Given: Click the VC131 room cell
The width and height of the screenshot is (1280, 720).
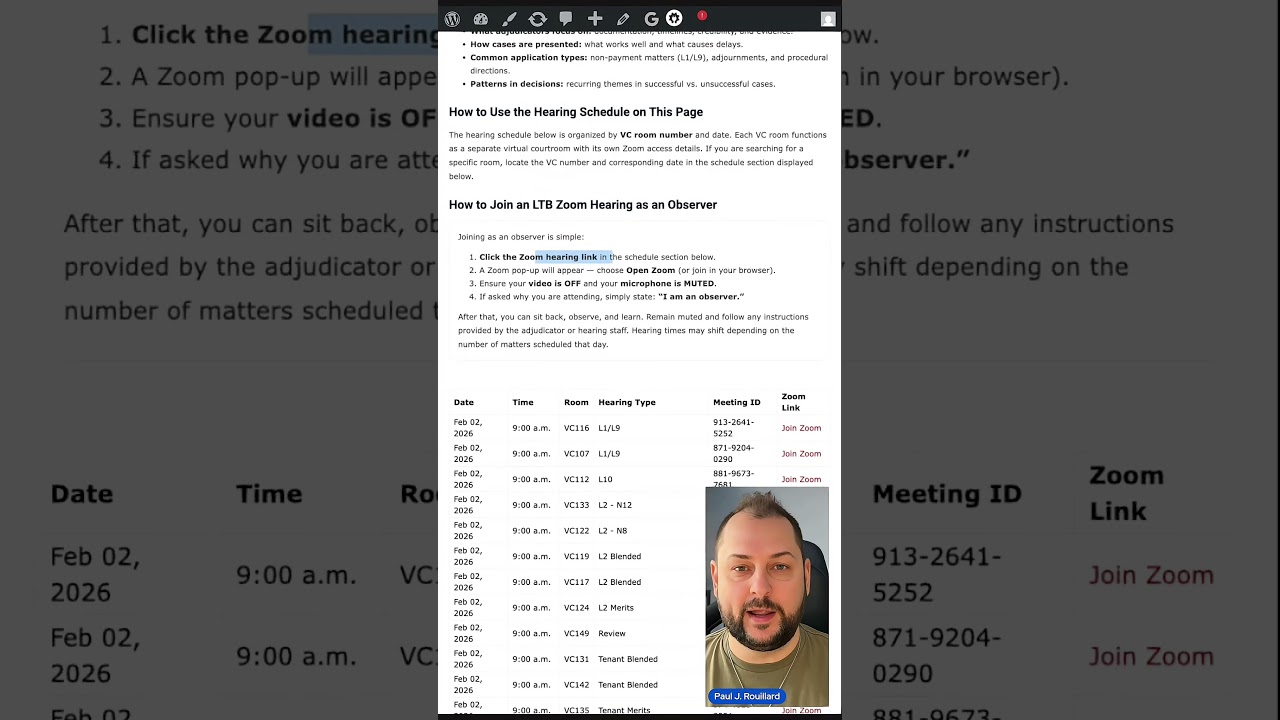Looking at the screenshot, I should 576,659.
